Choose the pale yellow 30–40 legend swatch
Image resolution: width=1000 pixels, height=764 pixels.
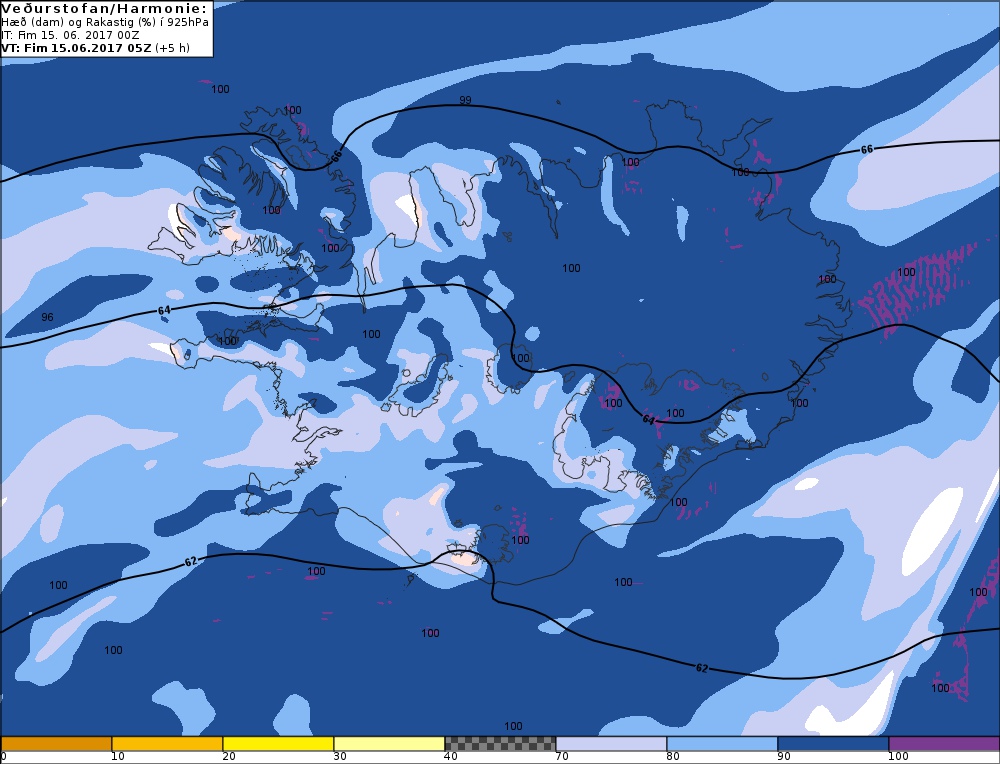[389, 744]
